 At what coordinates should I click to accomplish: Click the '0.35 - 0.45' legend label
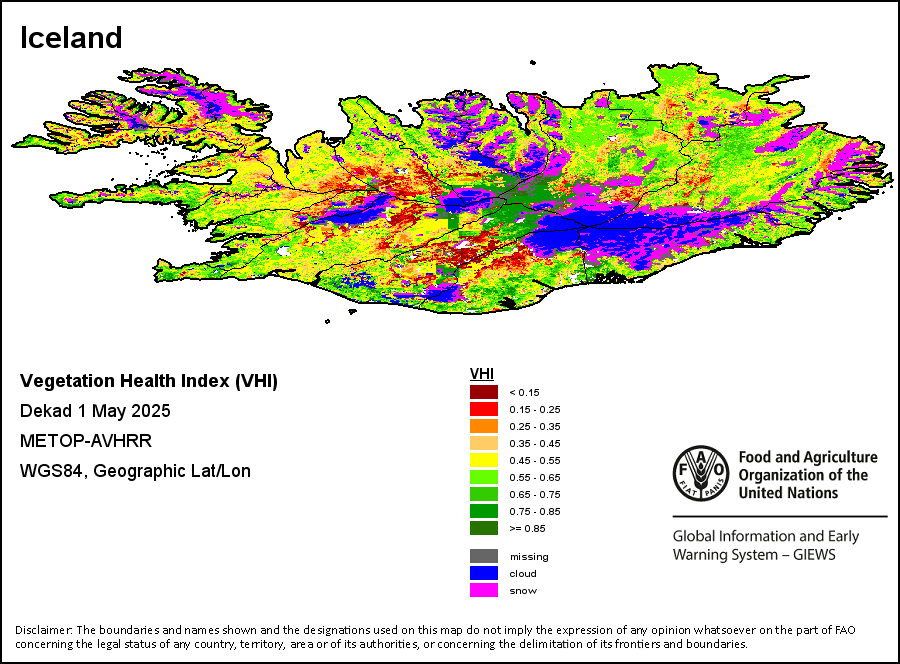click(x=535, y=444)
